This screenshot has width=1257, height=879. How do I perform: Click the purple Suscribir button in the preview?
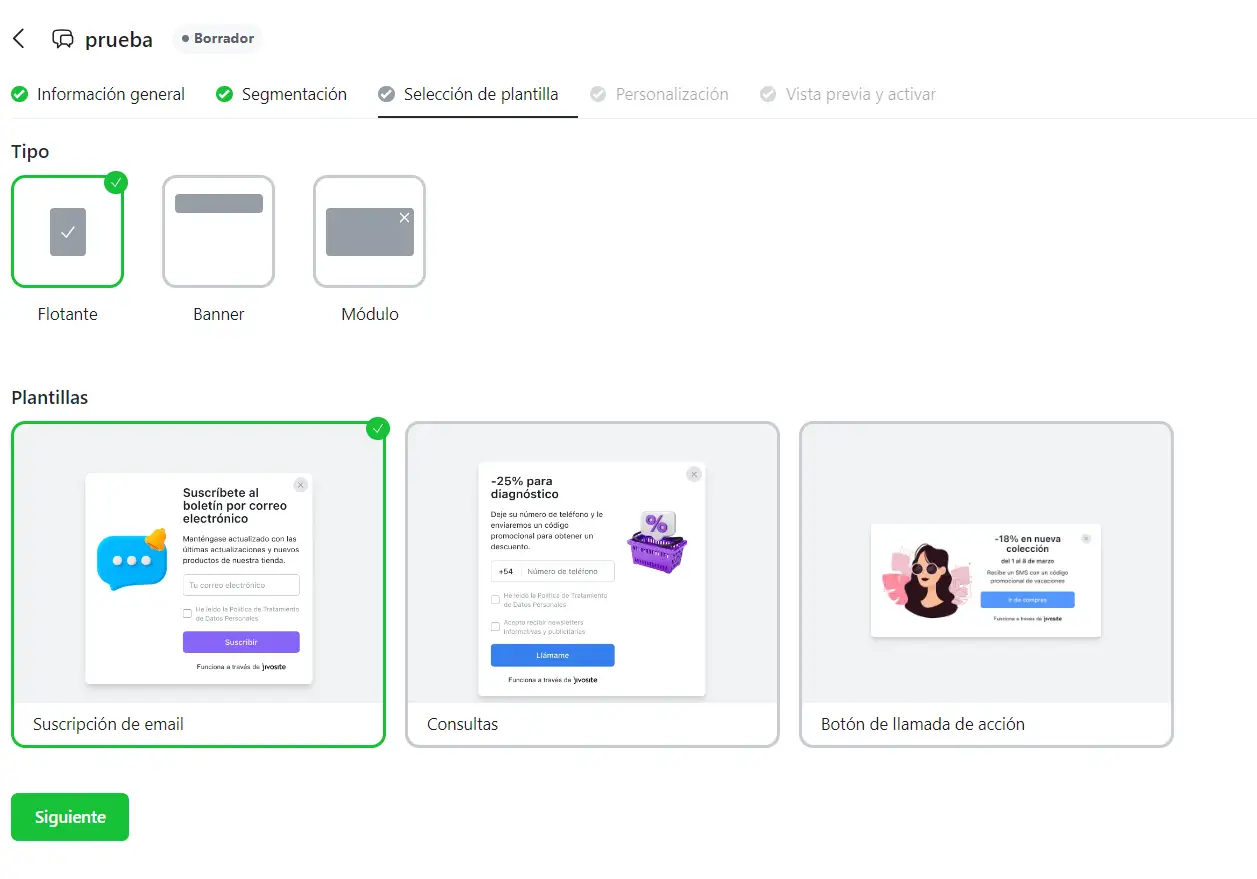(241, 642)
